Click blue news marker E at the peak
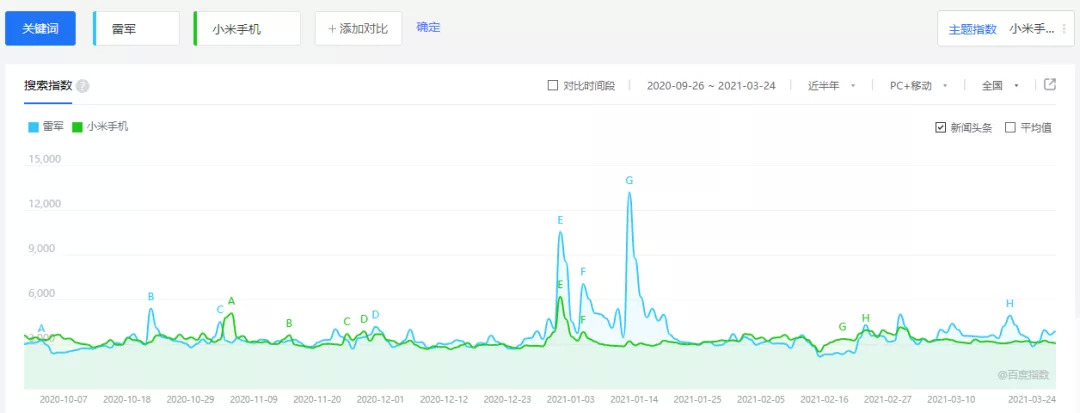The height and width of the screenshot is (413, 1080). (561, 220)
